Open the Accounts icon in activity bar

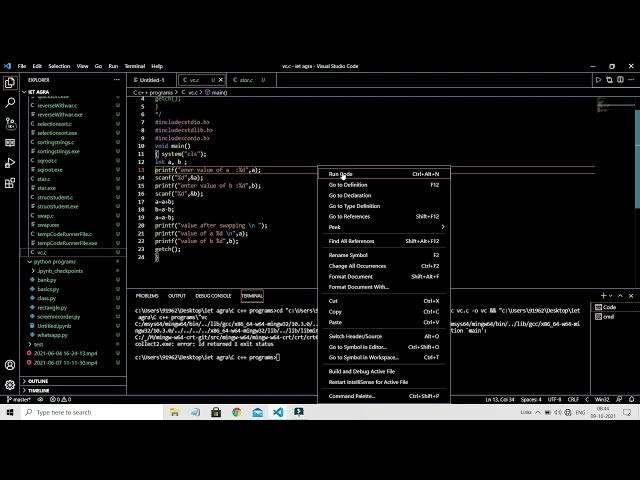point(10,365)
